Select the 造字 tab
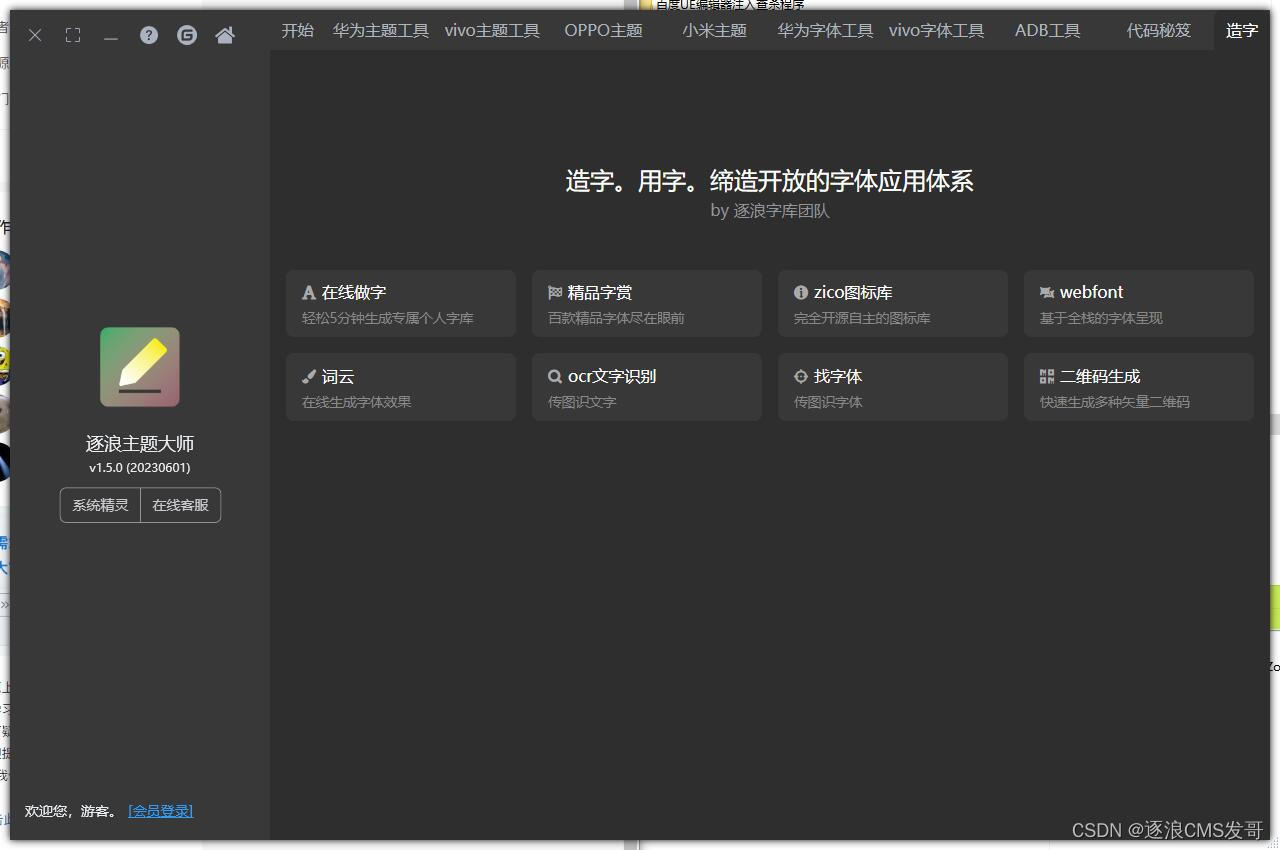The height and width of the screenshot is (850, 1280). pos(1242,31)
